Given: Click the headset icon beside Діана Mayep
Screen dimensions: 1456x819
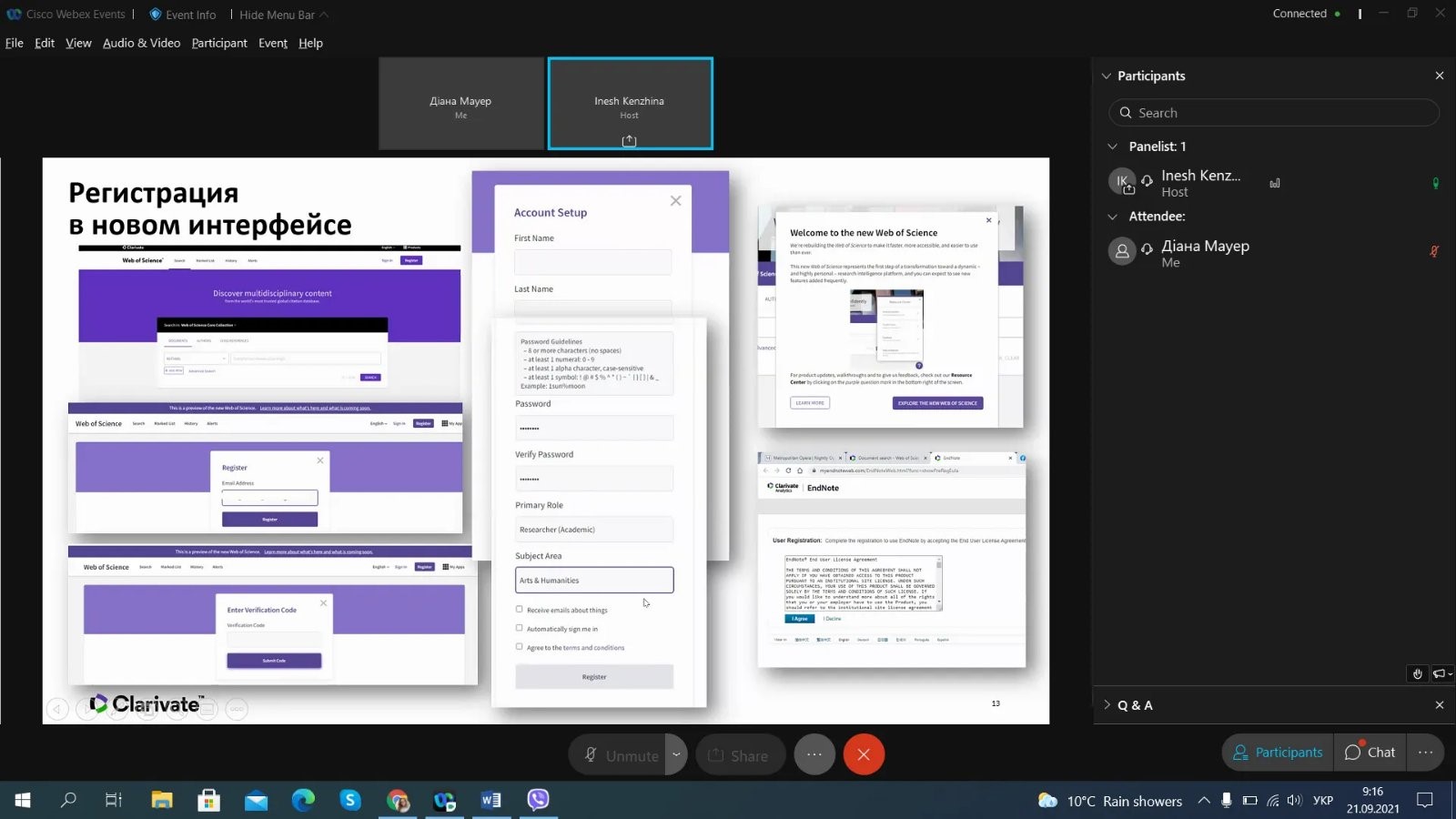Looking at the screenshot, I should (1148, 248).
